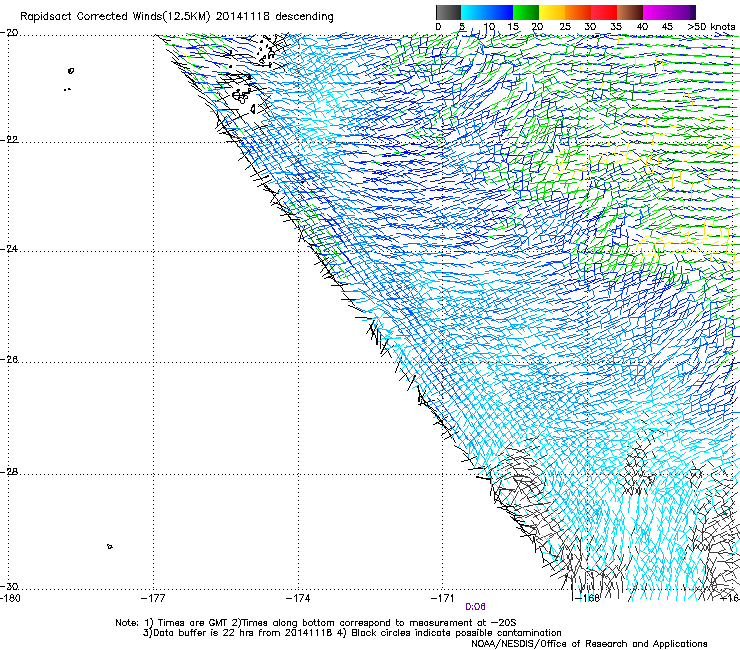Image resolution: width=740 pixels, height=650 pixels.
Task: Click the '-24' latitude axis label
Action: (9, 249)
